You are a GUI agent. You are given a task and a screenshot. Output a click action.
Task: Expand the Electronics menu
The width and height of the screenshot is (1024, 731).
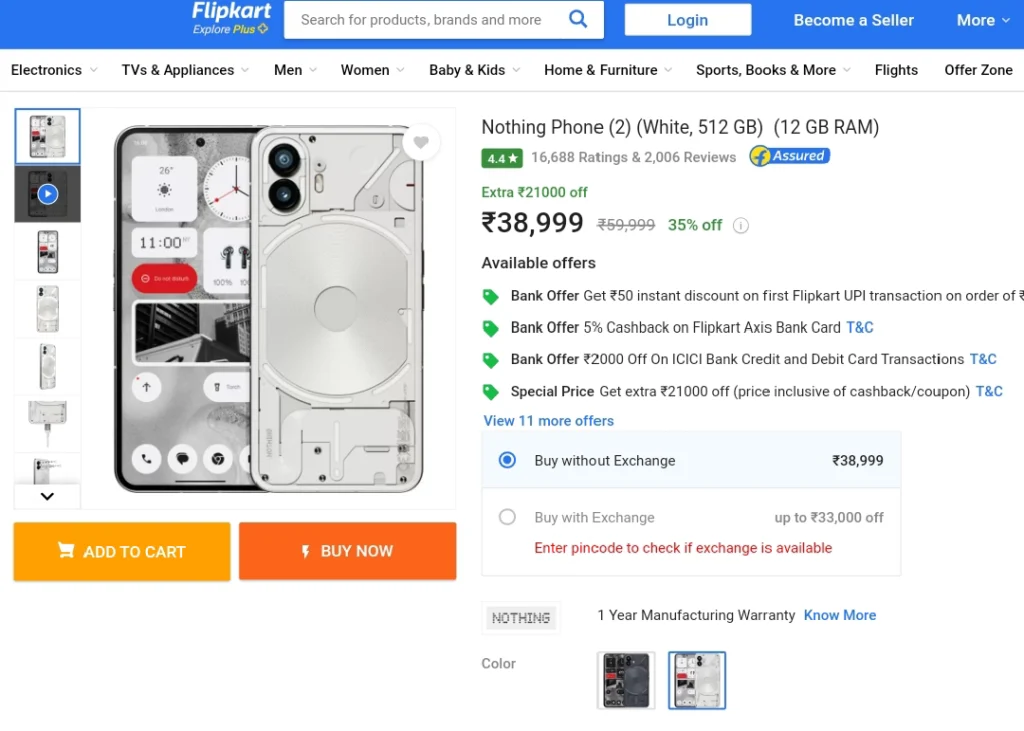tap(54, 70)
